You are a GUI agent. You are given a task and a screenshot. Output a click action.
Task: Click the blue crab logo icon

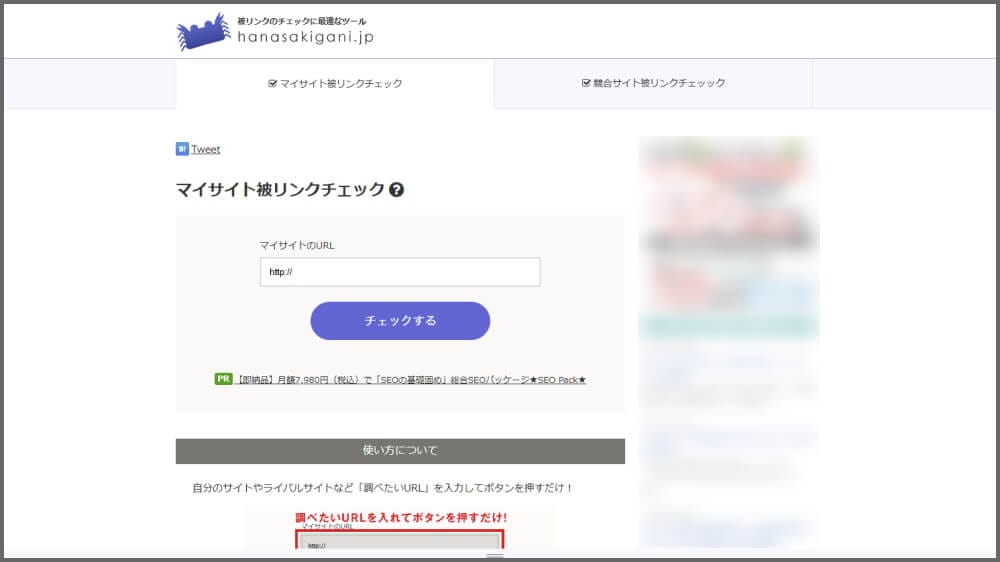coord(203,32)
